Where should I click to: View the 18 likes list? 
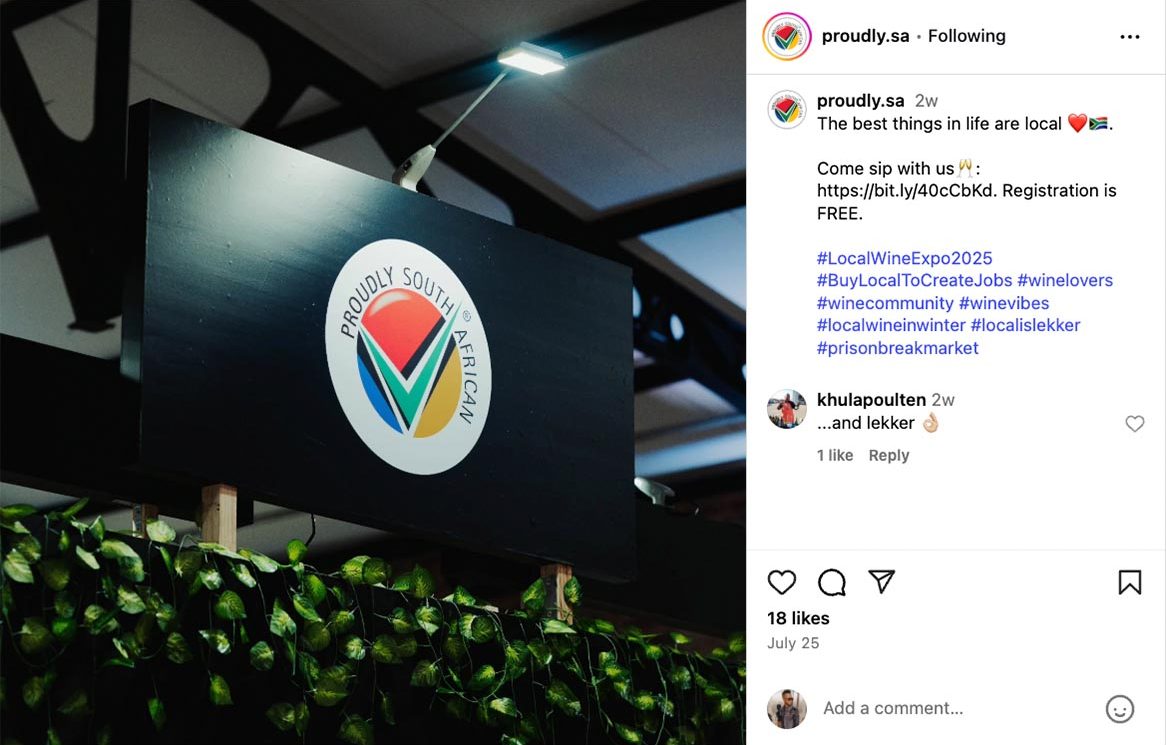798,618
